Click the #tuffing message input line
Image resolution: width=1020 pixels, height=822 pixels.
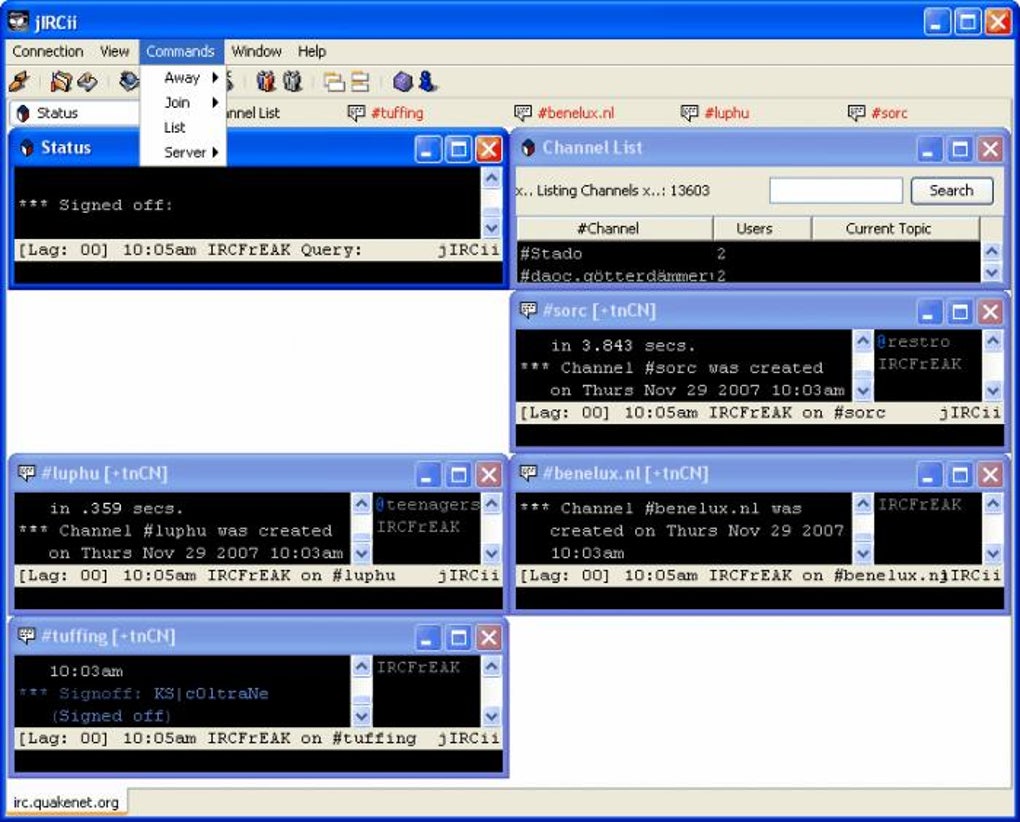tap(258, 760)
